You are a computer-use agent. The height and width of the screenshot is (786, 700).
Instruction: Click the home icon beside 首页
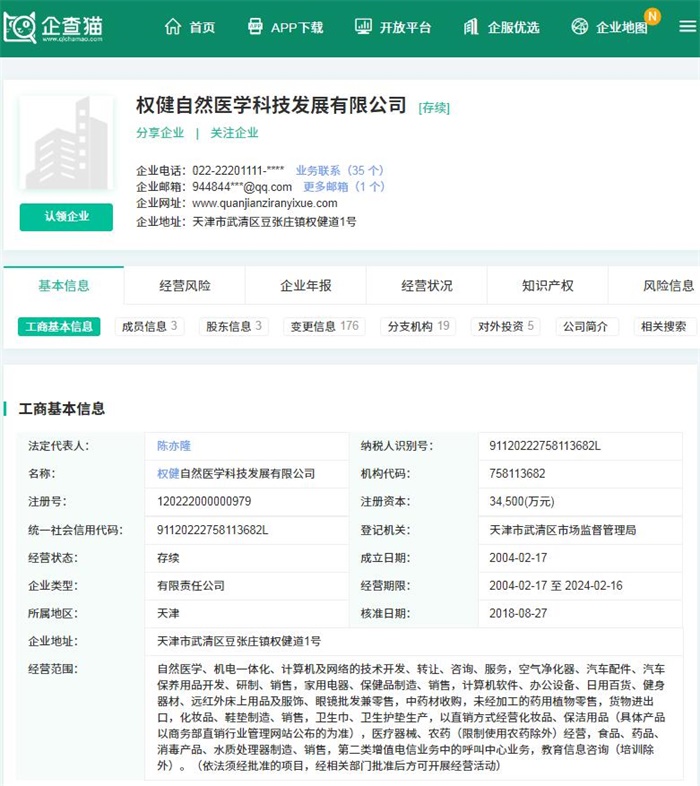(x=173, y=27)
